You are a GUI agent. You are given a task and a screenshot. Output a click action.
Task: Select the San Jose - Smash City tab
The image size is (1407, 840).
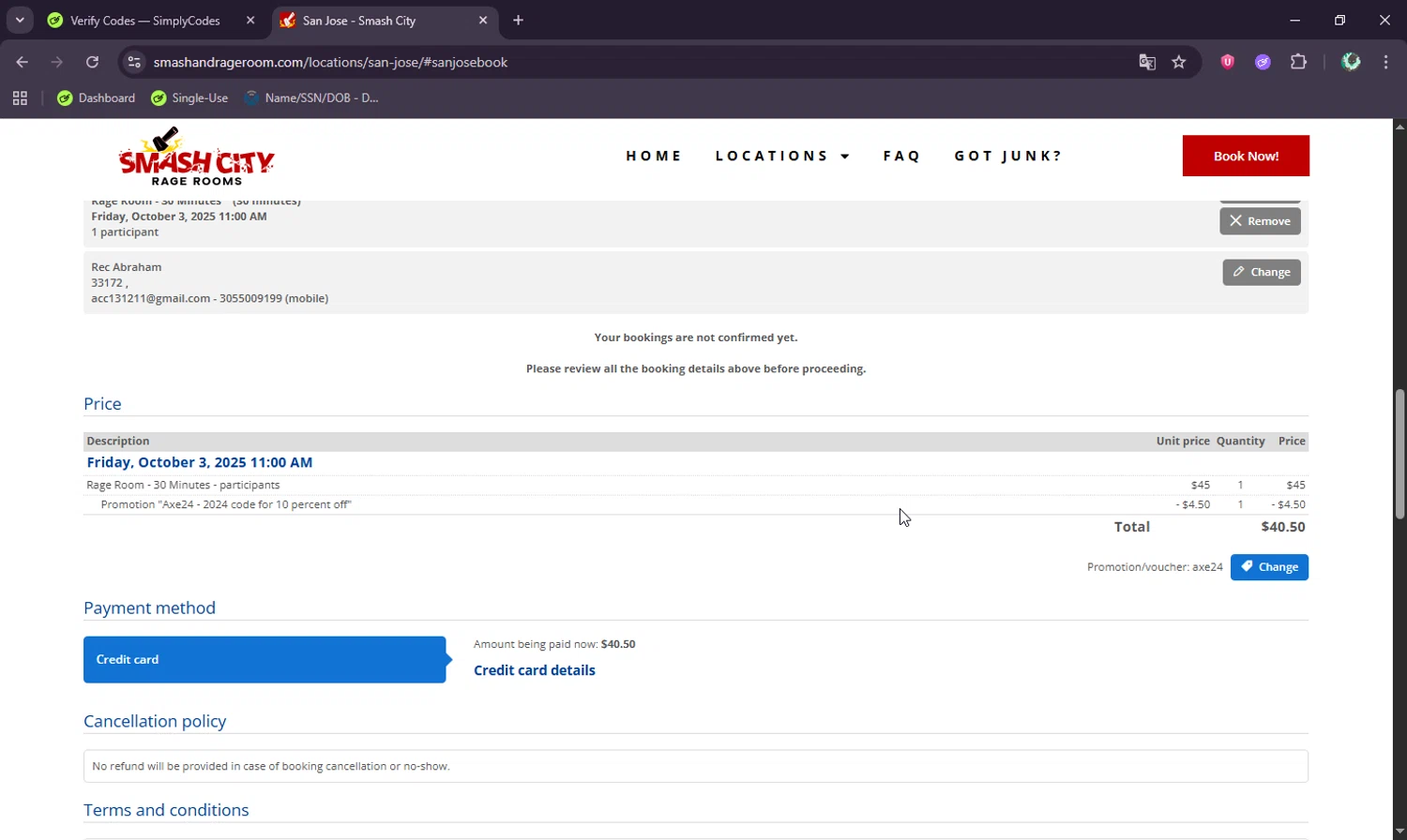click(x=385, y=21)
